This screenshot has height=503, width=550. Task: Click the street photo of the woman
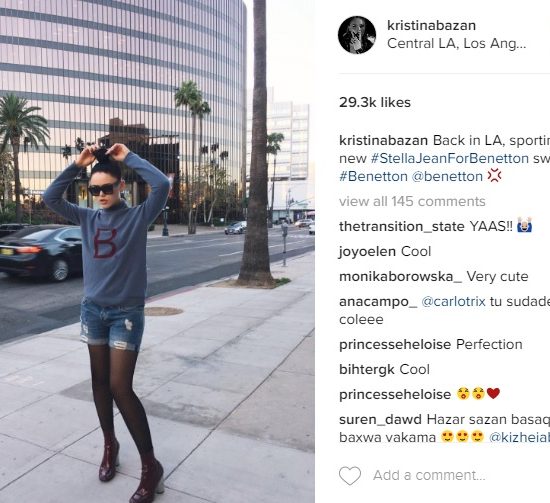click(157, 252)
